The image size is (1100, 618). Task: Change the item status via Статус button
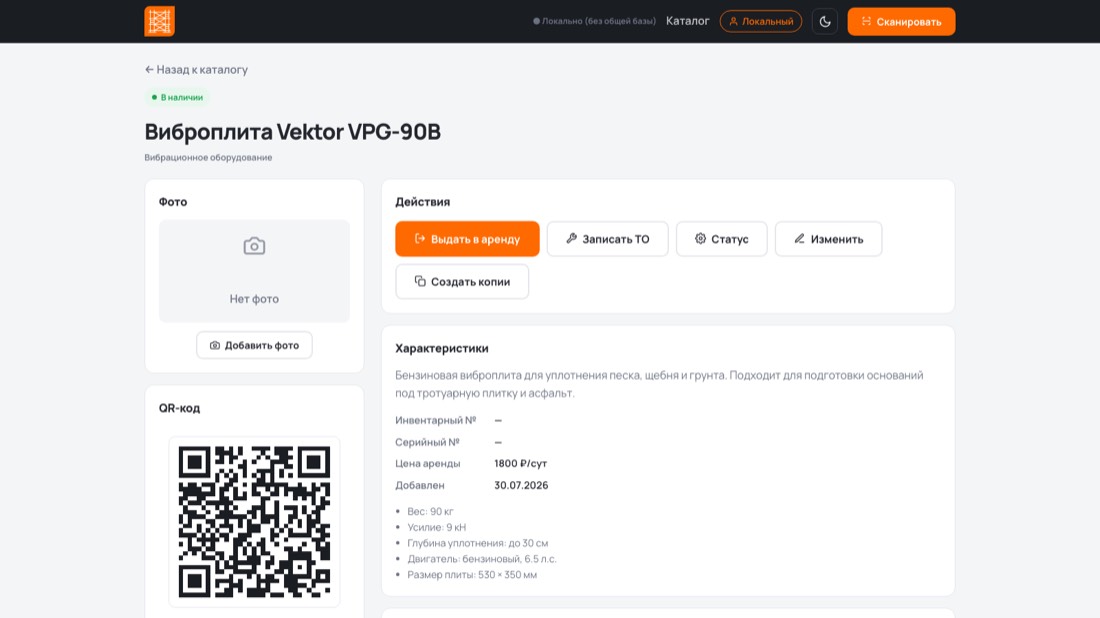pos(721,239)
